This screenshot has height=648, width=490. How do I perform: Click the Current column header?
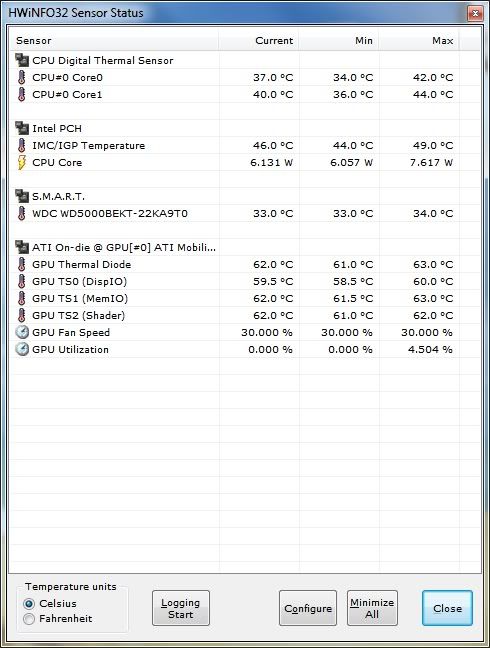coord(259,40)
